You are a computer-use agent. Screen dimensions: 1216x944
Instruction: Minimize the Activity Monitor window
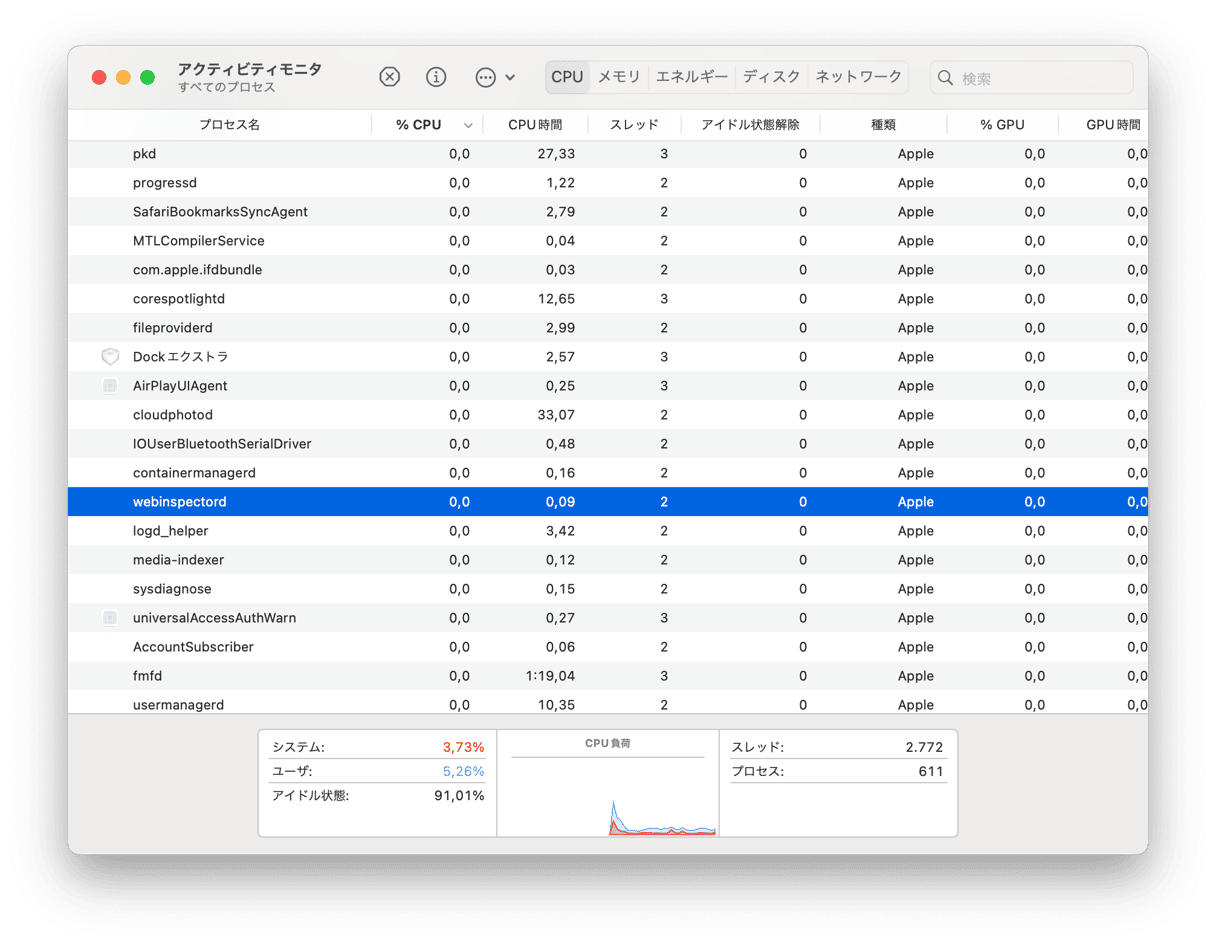123,78
